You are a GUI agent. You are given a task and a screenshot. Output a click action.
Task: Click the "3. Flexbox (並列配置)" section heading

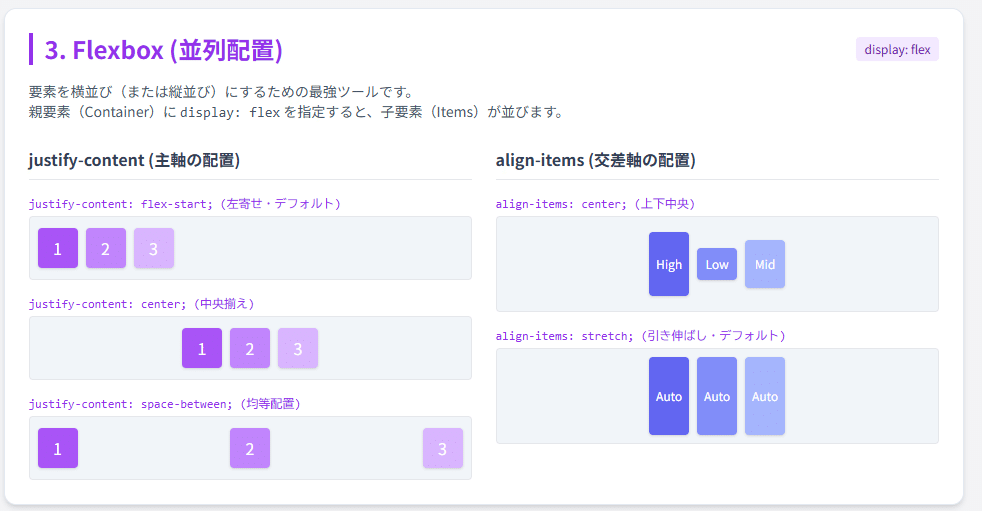pyautogui.click(x=164, y=50)
